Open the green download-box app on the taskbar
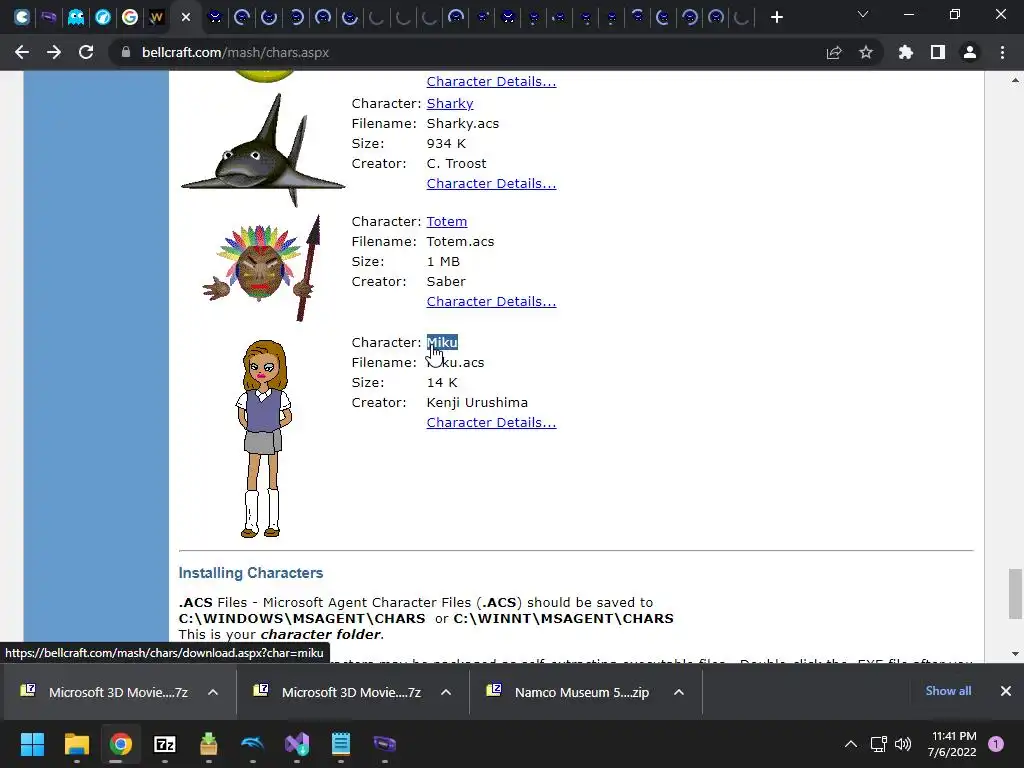This screenshot has width=1024, height=768. (x=208, y=744)
